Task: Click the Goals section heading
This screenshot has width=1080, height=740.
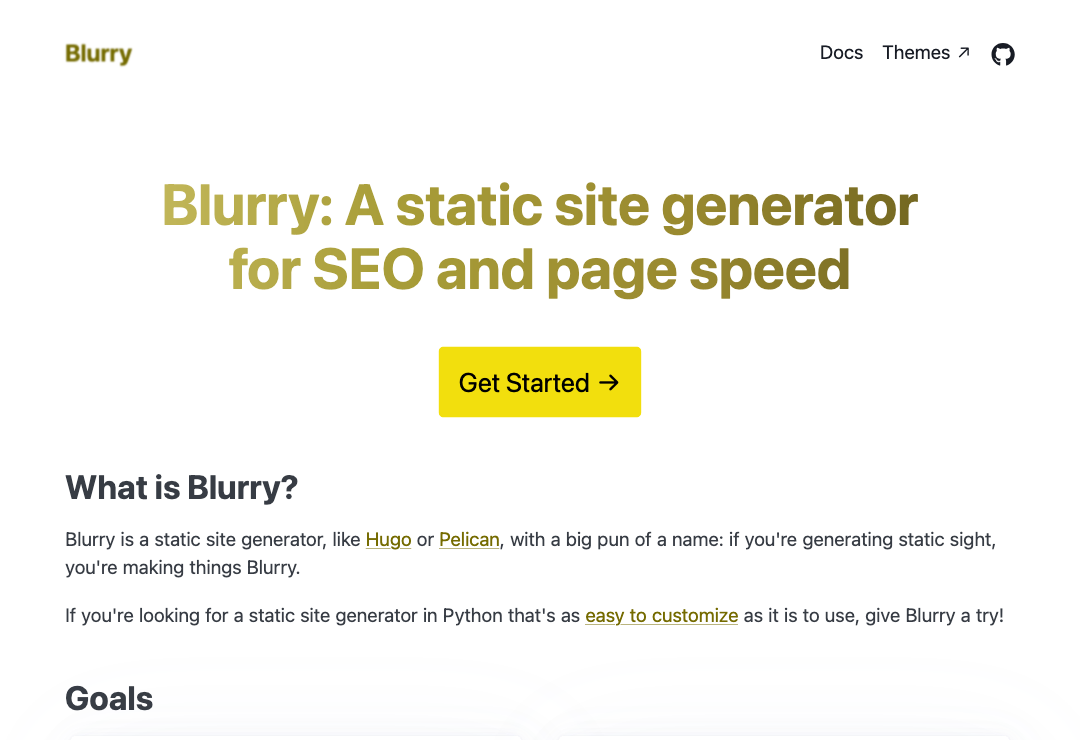Action: (108, 698)
